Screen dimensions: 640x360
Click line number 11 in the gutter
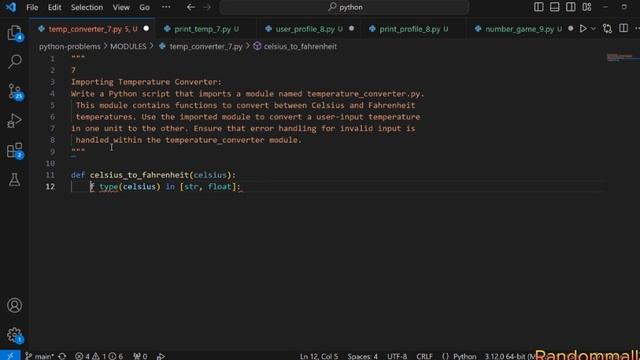coord(50,175)
